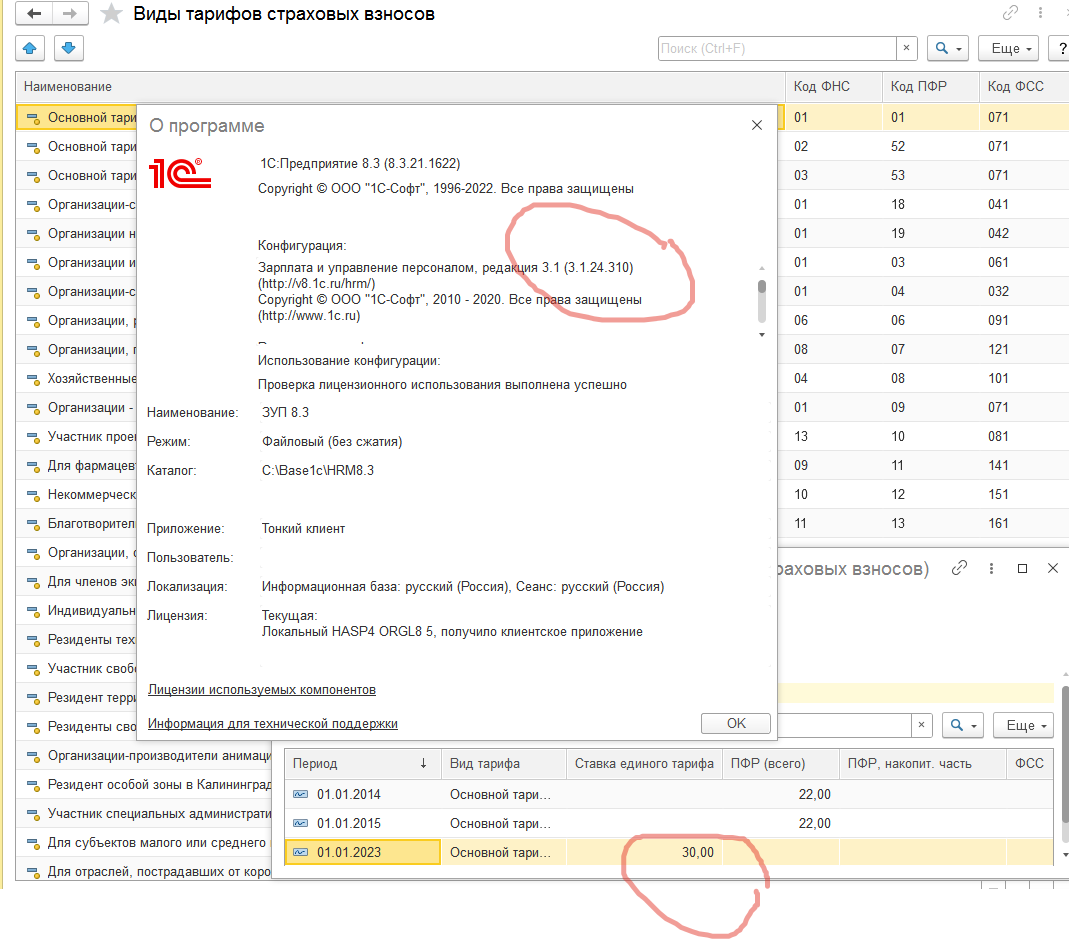Copy link using the chain icon at top

click(x=1010, y=13)
